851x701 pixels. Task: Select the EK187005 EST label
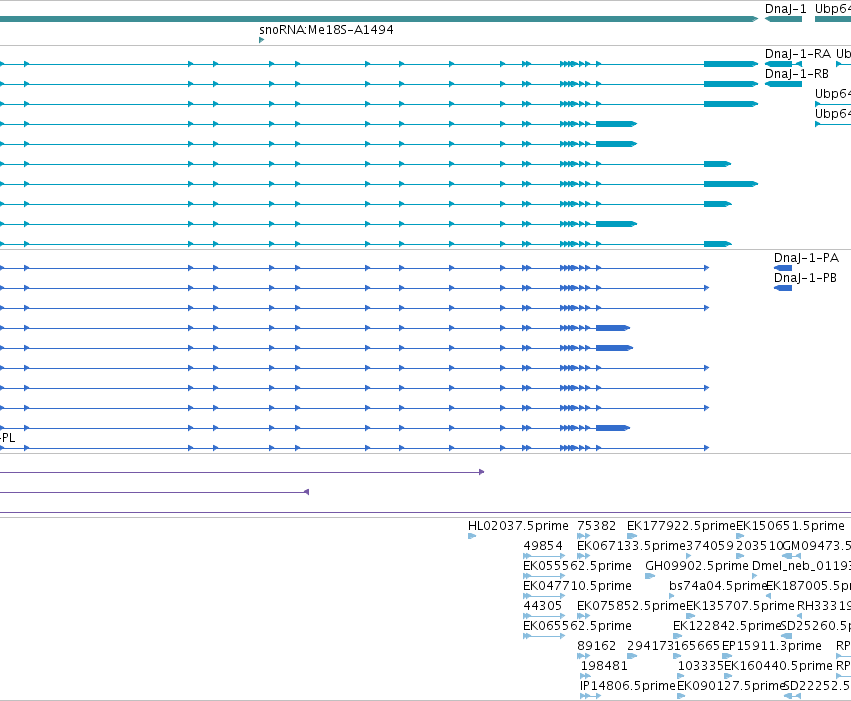coord(808,586)
